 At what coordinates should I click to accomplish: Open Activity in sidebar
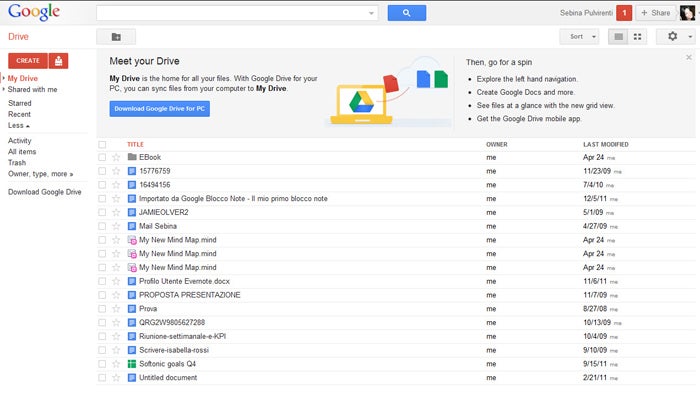point(20,141)
